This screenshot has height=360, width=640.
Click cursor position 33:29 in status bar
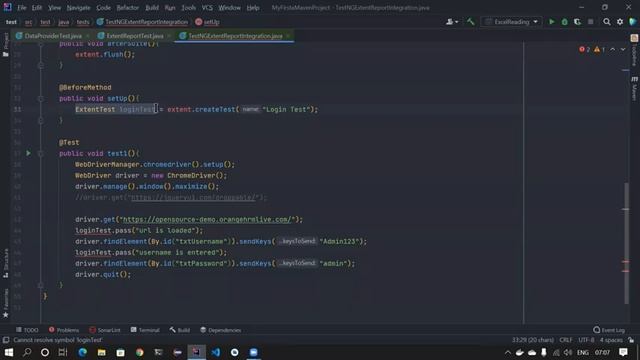533,340
